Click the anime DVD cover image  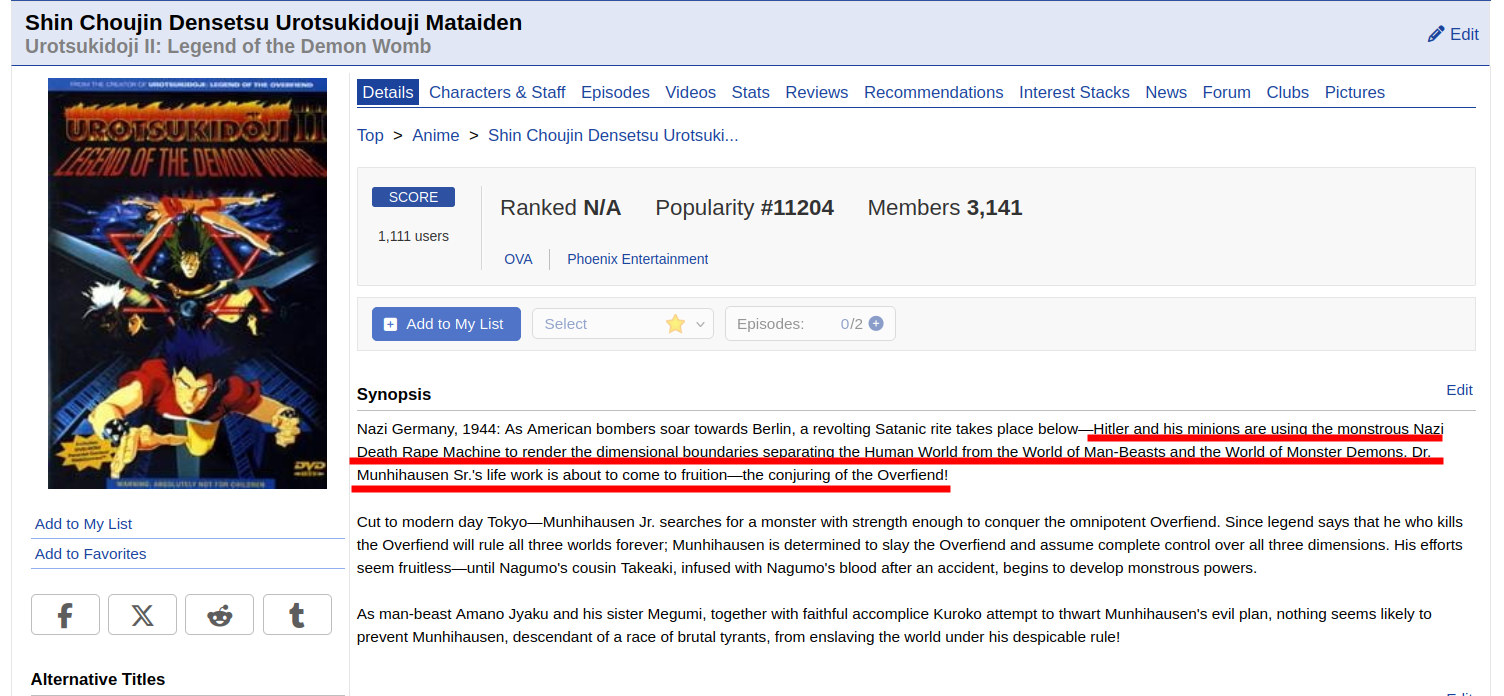(x=188, y=284)
